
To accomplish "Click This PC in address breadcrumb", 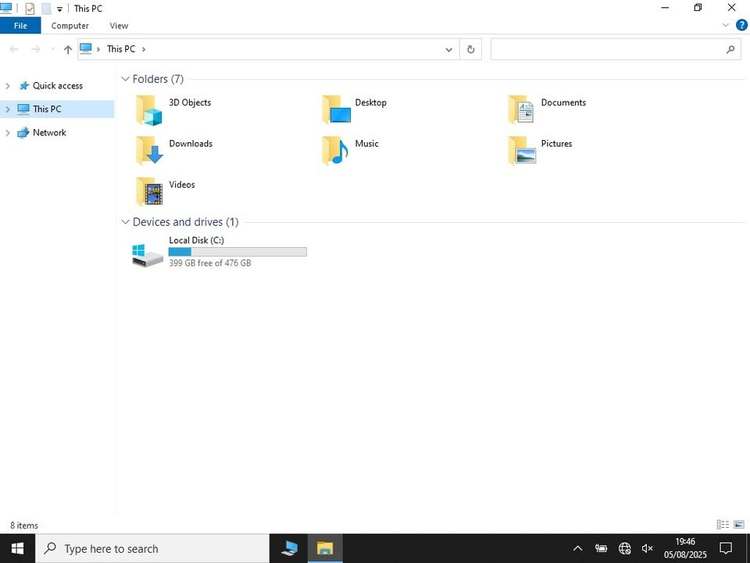I will pyautogui.click(x=121, y=49).
